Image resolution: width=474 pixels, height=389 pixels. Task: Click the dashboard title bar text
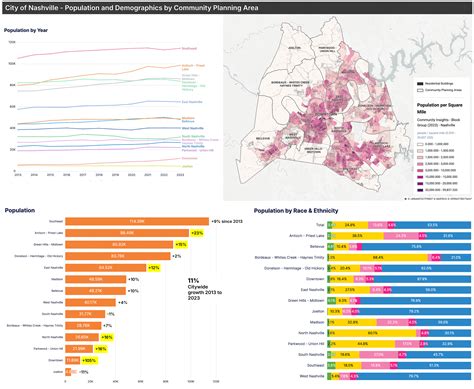click(132, 8)
